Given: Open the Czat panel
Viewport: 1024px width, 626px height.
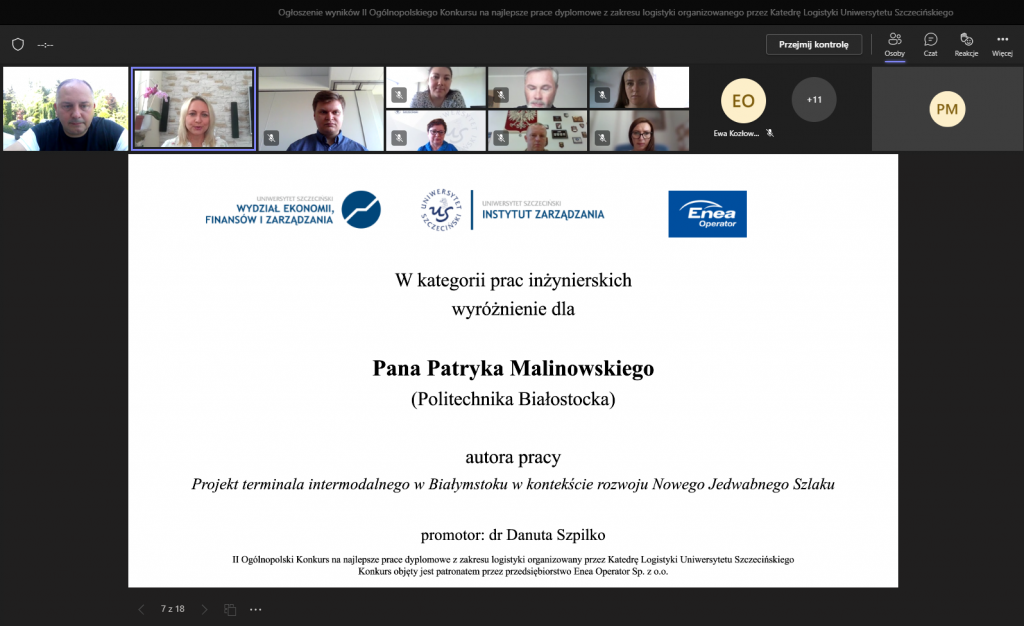Looking at the screenshot, I should click(930, 44).
